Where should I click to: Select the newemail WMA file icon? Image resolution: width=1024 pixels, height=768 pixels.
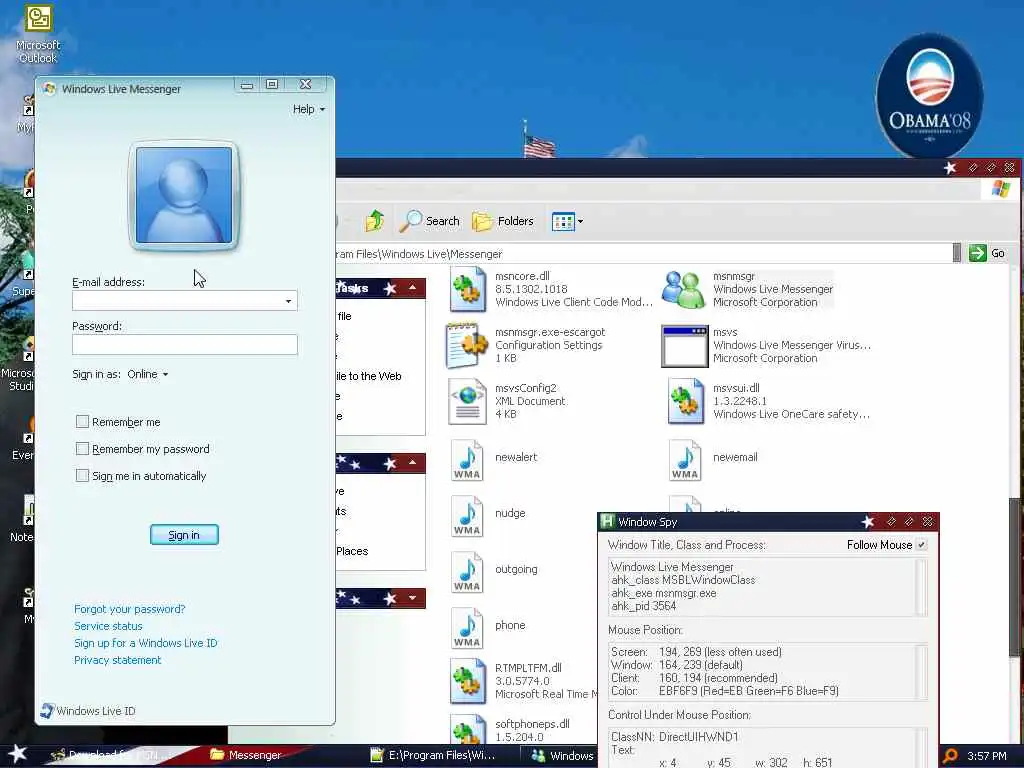click(685, 460)
